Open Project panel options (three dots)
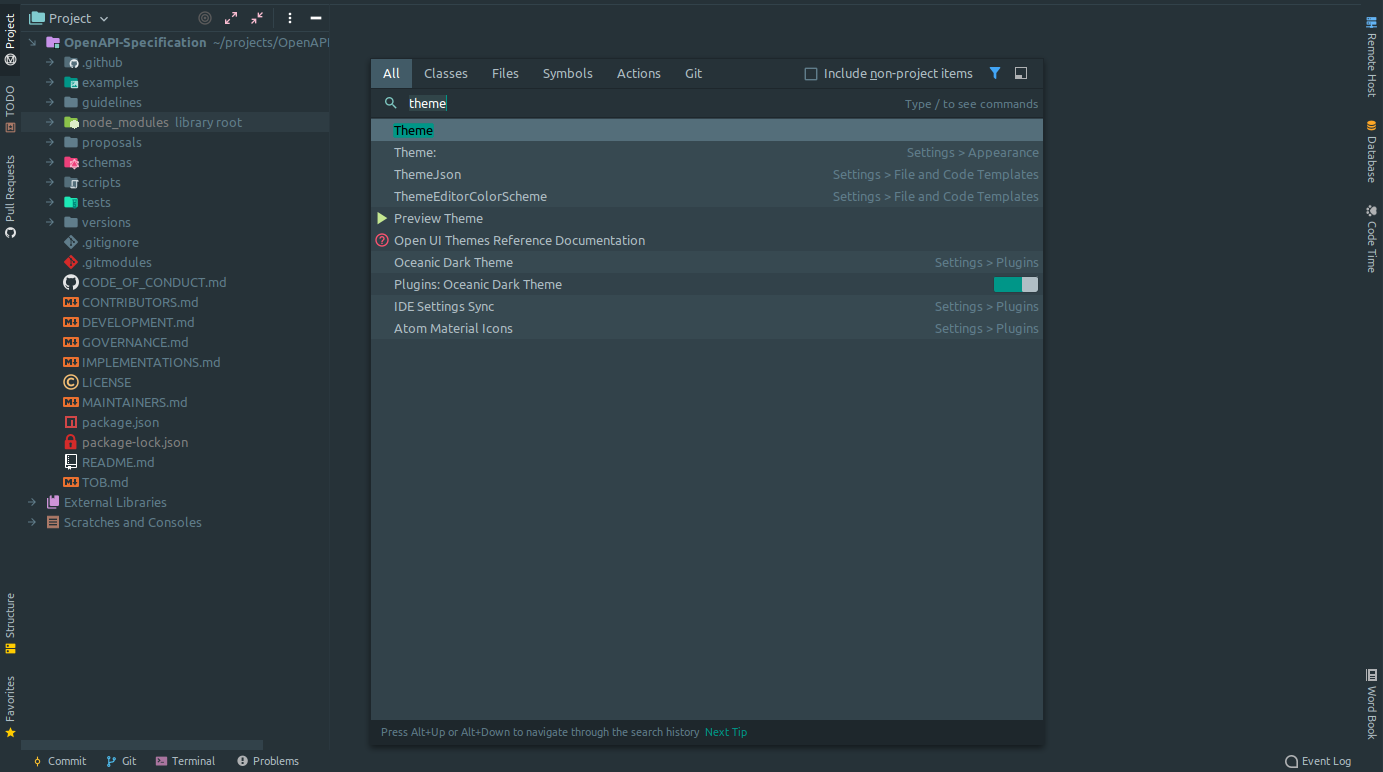Screen dimensions: 1383x772 click(290, 18)
